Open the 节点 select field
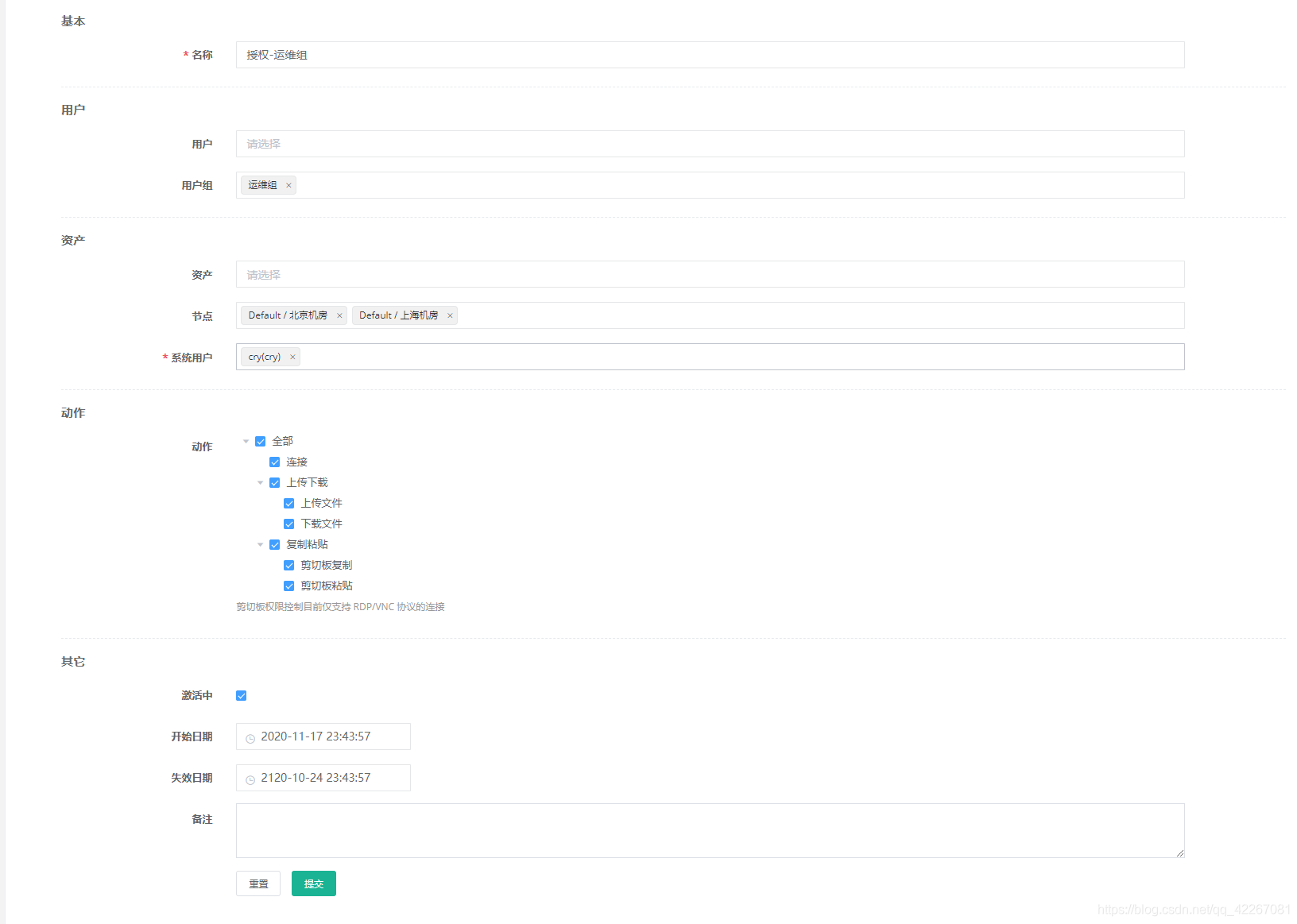This screenshot has width=1297, height=924. 710,315
